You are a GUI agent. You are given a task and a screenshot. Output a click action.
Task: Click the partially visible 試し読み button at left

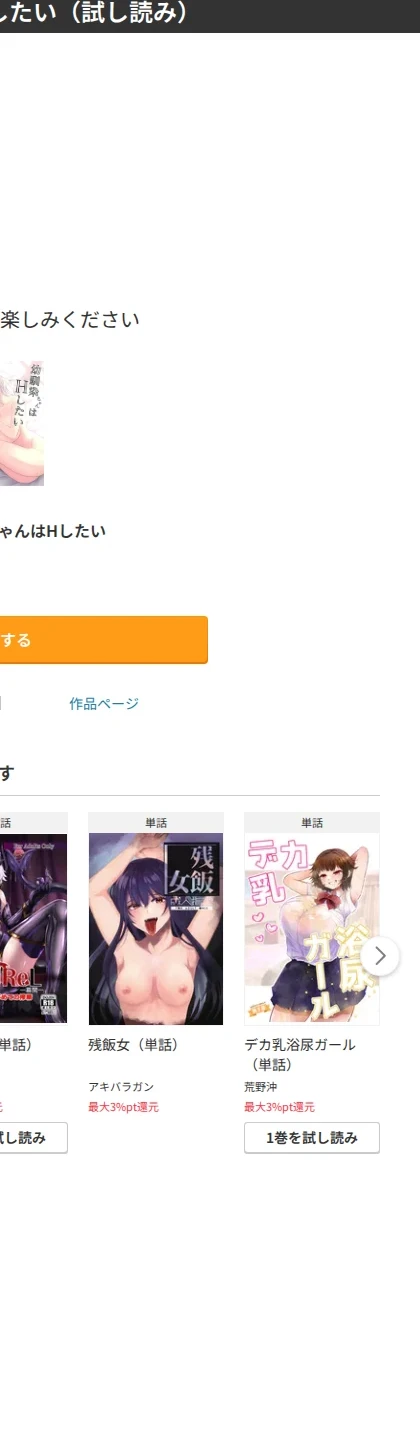pyautogui.click(x=34, y=1138)
